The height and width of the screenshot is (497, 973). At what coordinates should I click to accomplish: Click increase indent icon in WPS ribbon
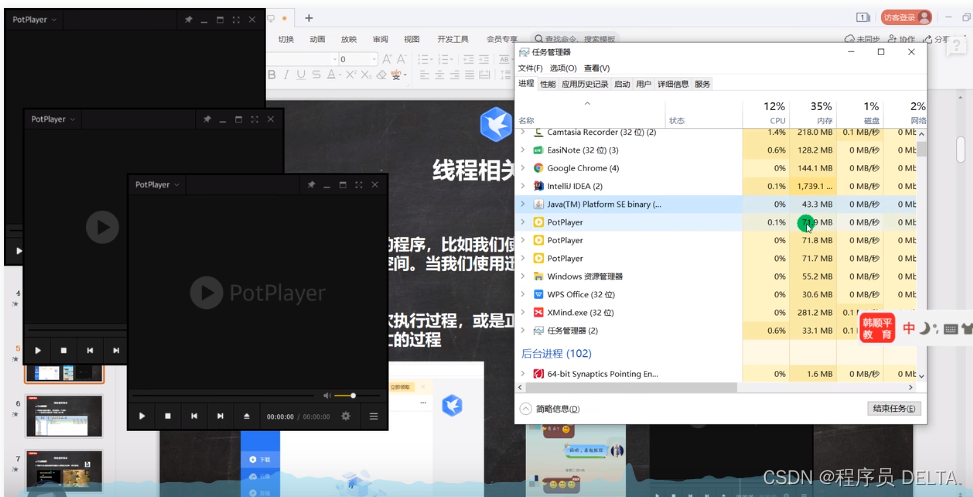(486, 59)
